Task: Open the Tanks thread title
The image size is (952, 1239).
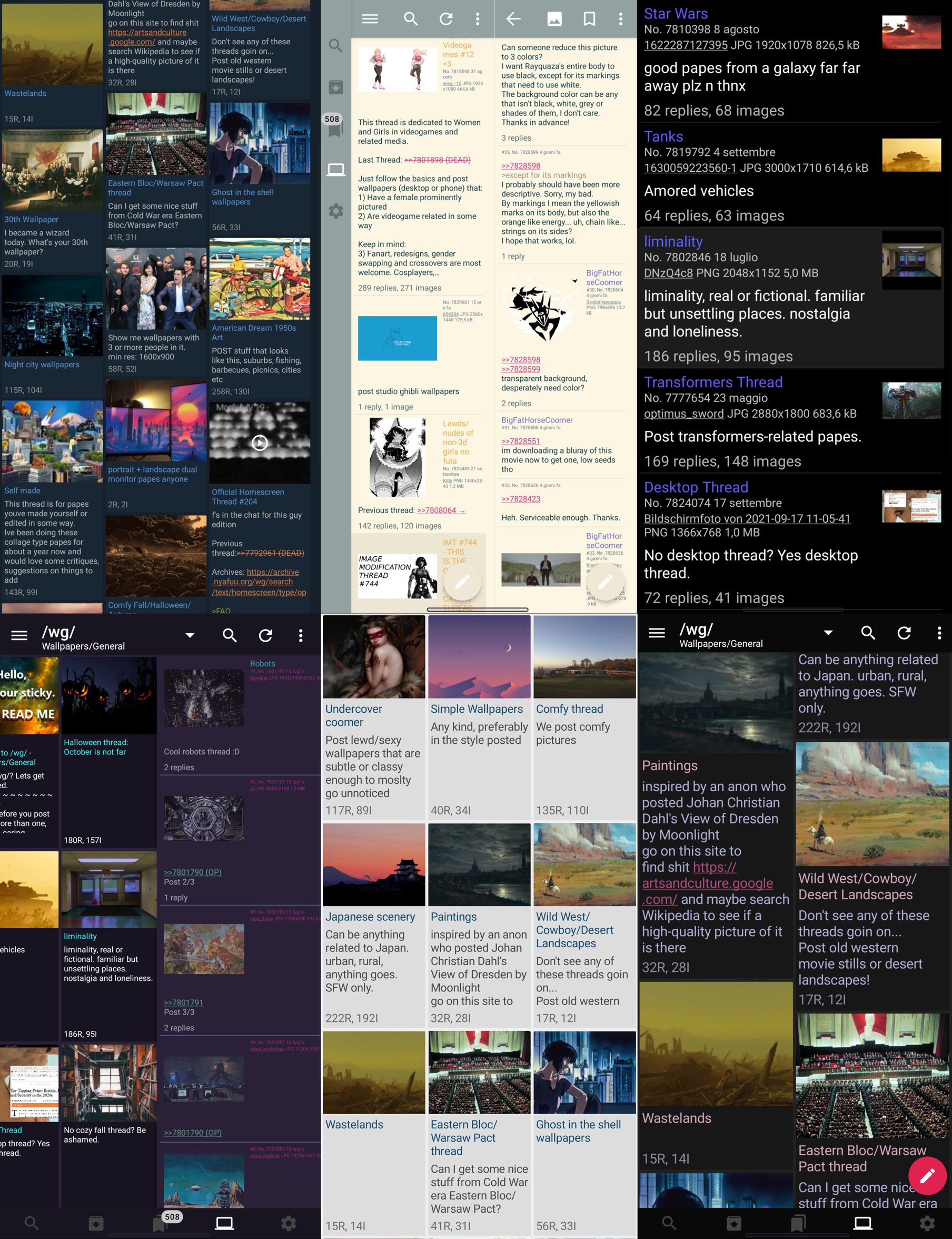Action: tap(663, 136)
